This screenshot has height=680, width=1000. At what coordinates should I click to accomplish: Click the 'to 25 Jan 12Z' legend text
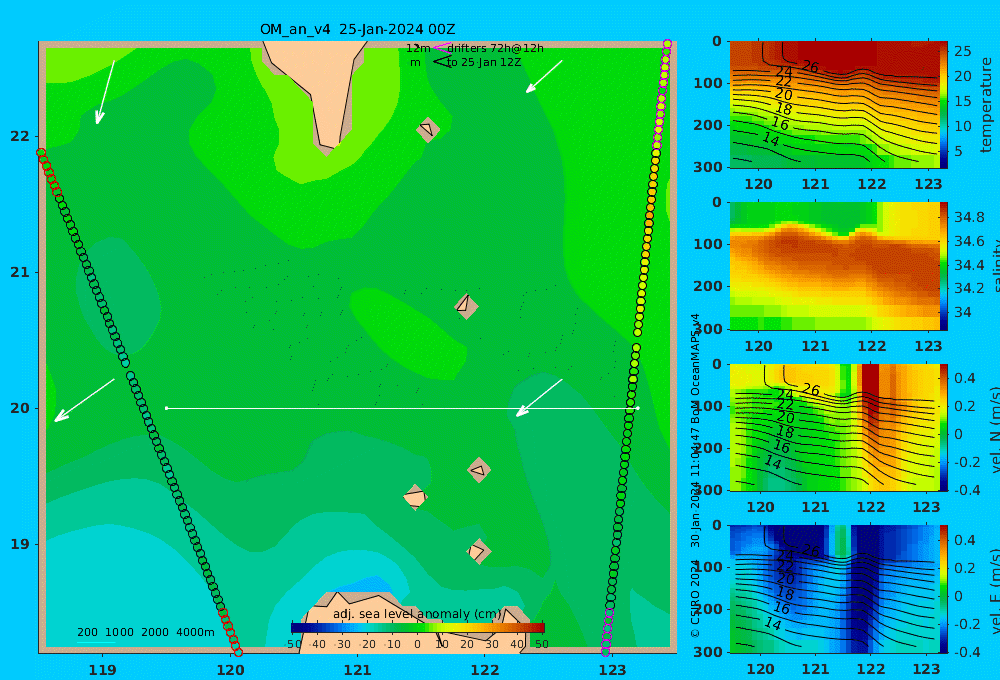(x=483, y=63)
